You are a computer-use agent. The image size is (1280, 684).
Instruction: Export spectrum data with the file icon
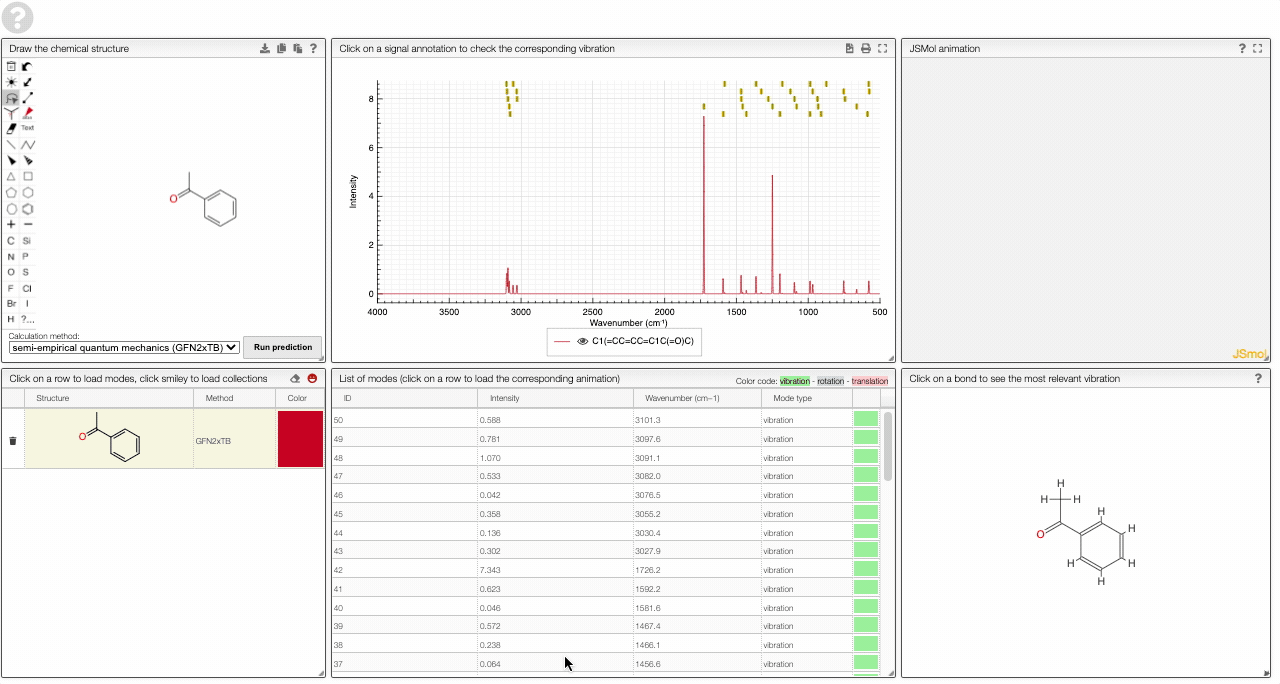click(849, 48)
